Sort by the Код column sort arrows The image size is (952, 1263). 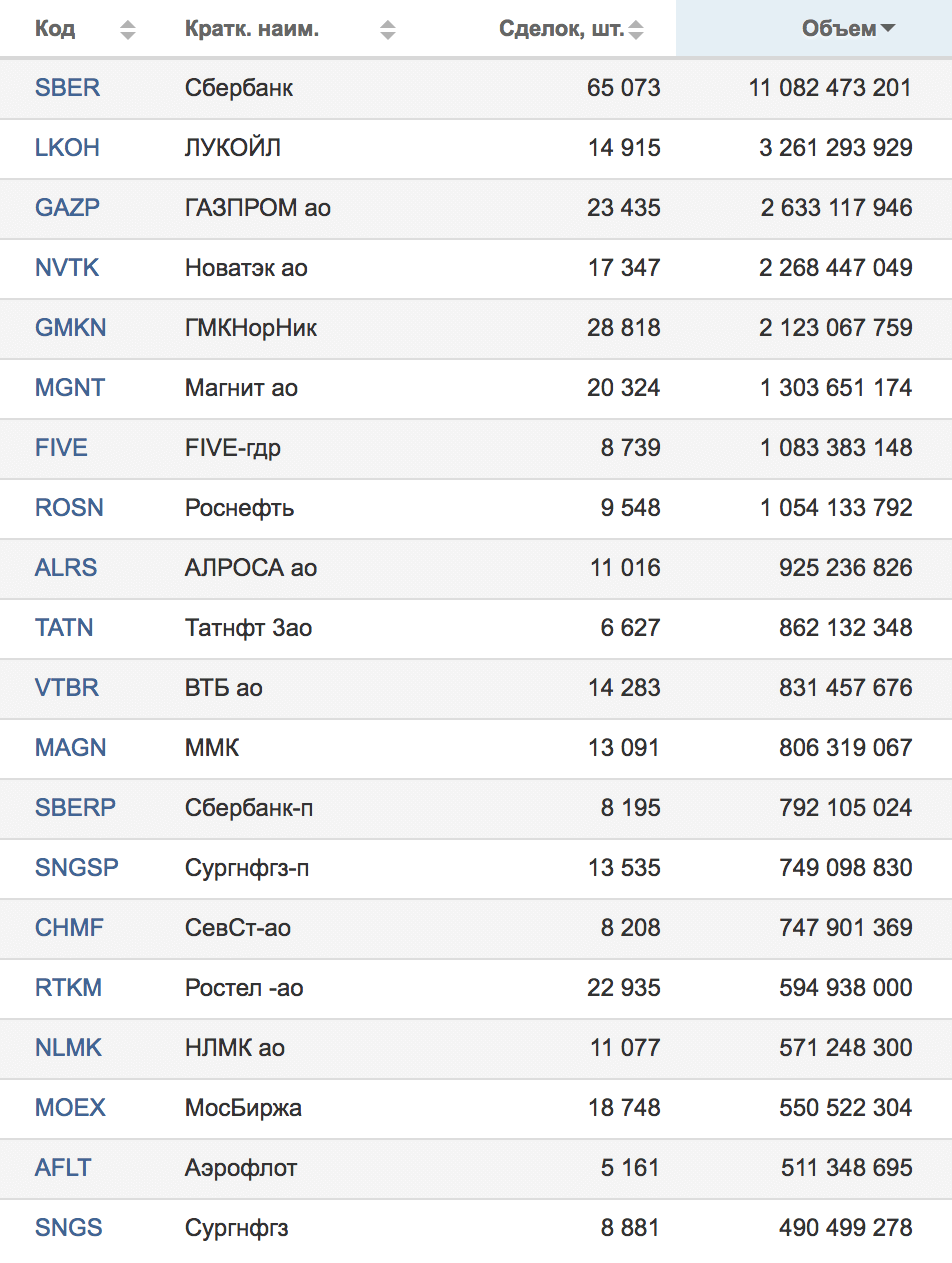(x=127, y=30)
